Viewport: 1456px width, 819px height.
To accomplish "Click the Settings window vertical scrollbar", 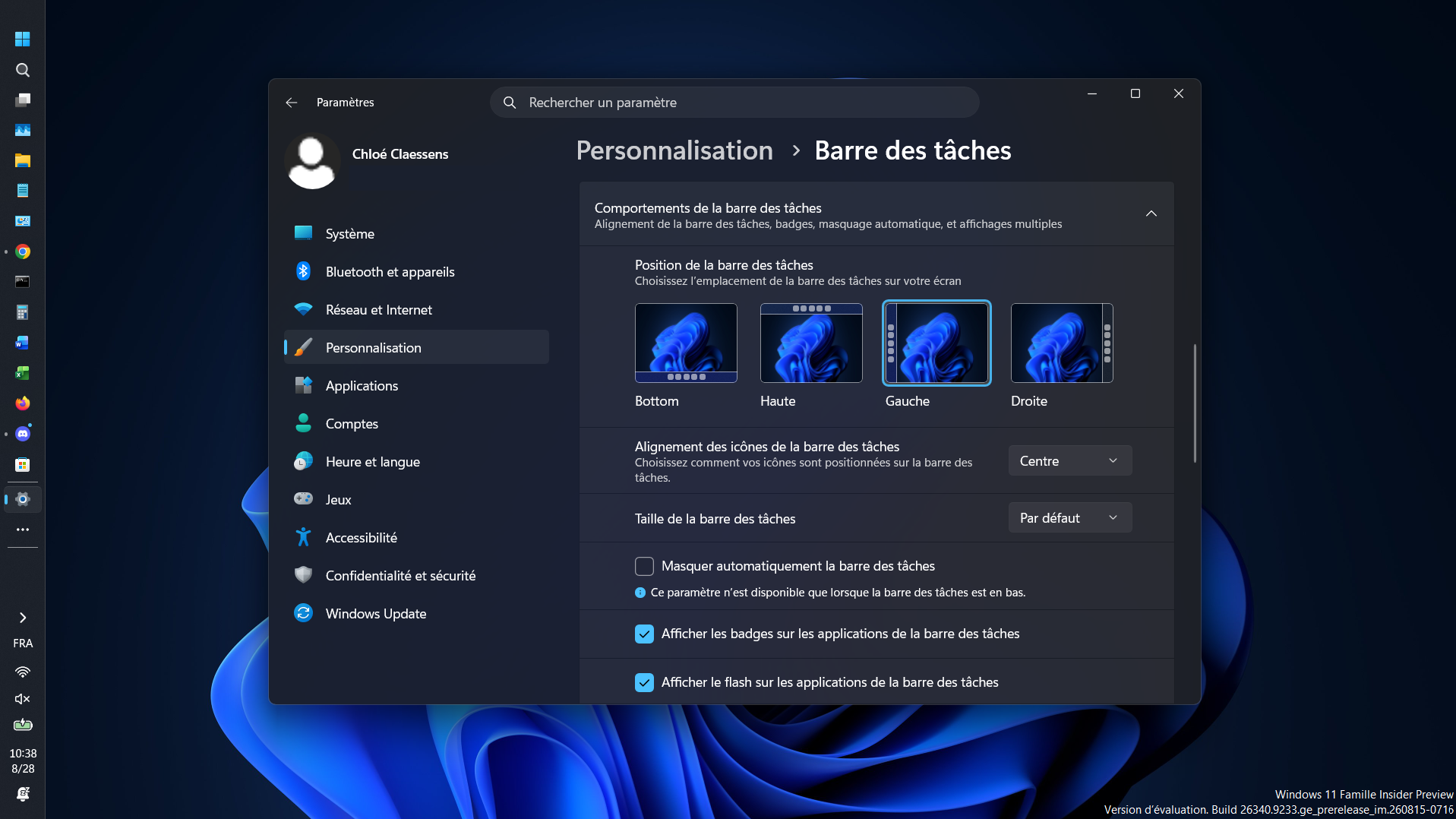I will 1195,403.
